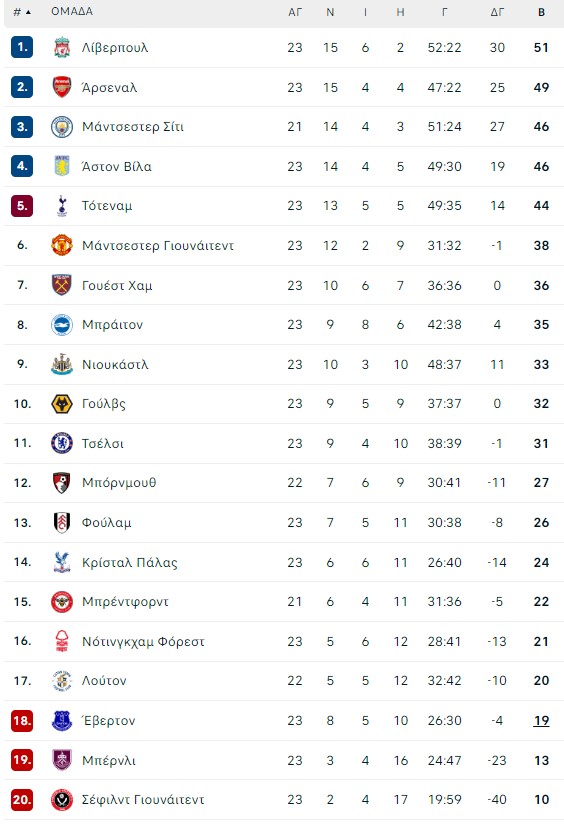Click the red rank 20 badge

click(x=22, y=800)
